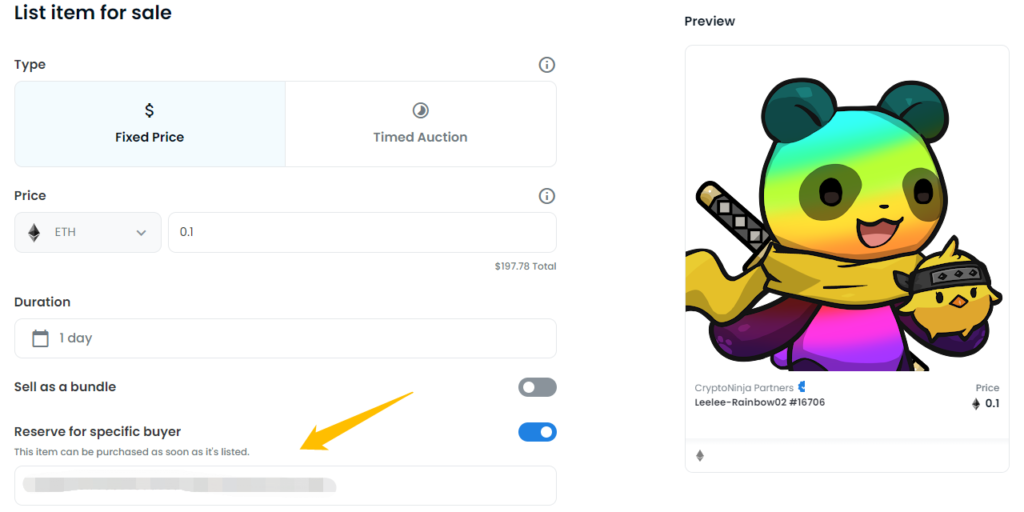
Task: Click the ETH icon next to preview price
Action: pyautogui.click(x=976, y=404)
